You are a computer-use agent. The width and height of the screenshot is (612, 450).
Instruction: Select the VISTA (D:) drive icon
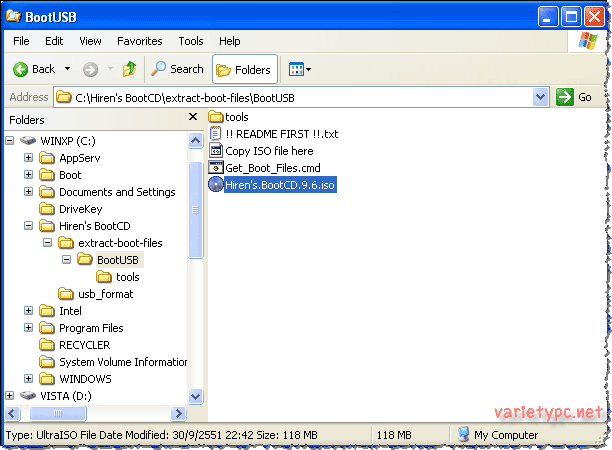coord(28,395)
